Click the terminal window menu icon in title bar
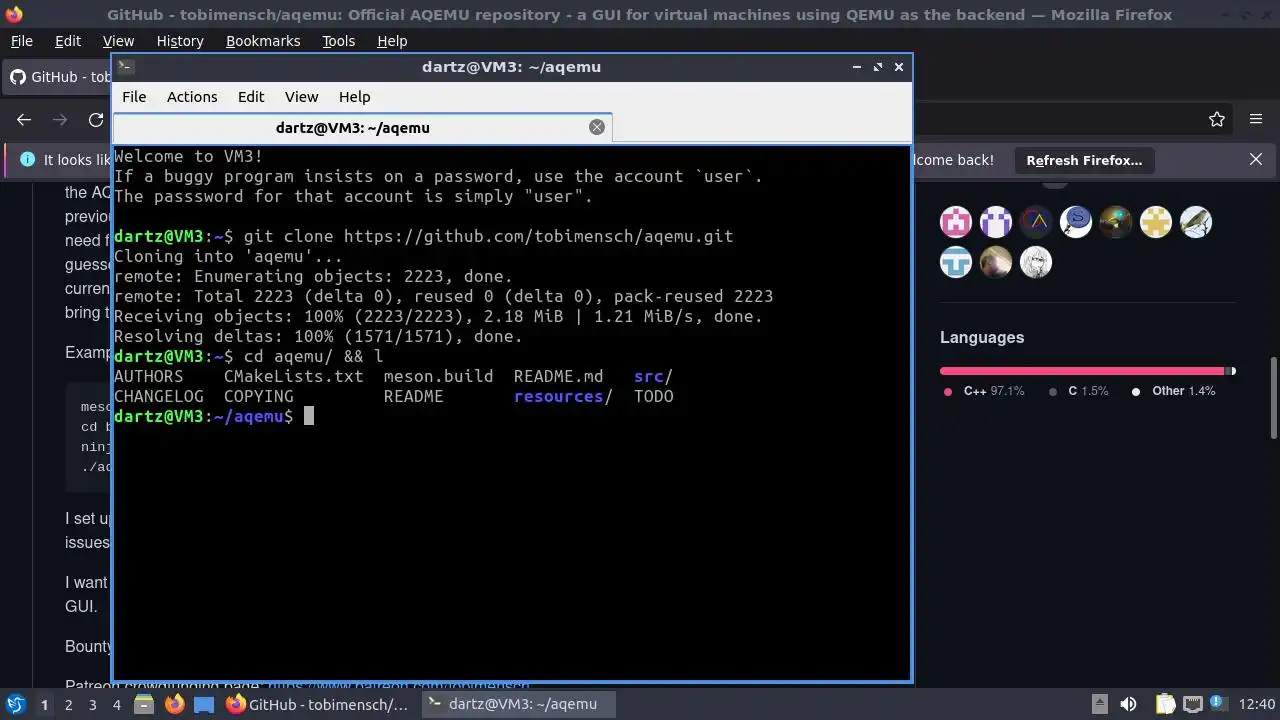The image size is (1280, 720). 125,67
